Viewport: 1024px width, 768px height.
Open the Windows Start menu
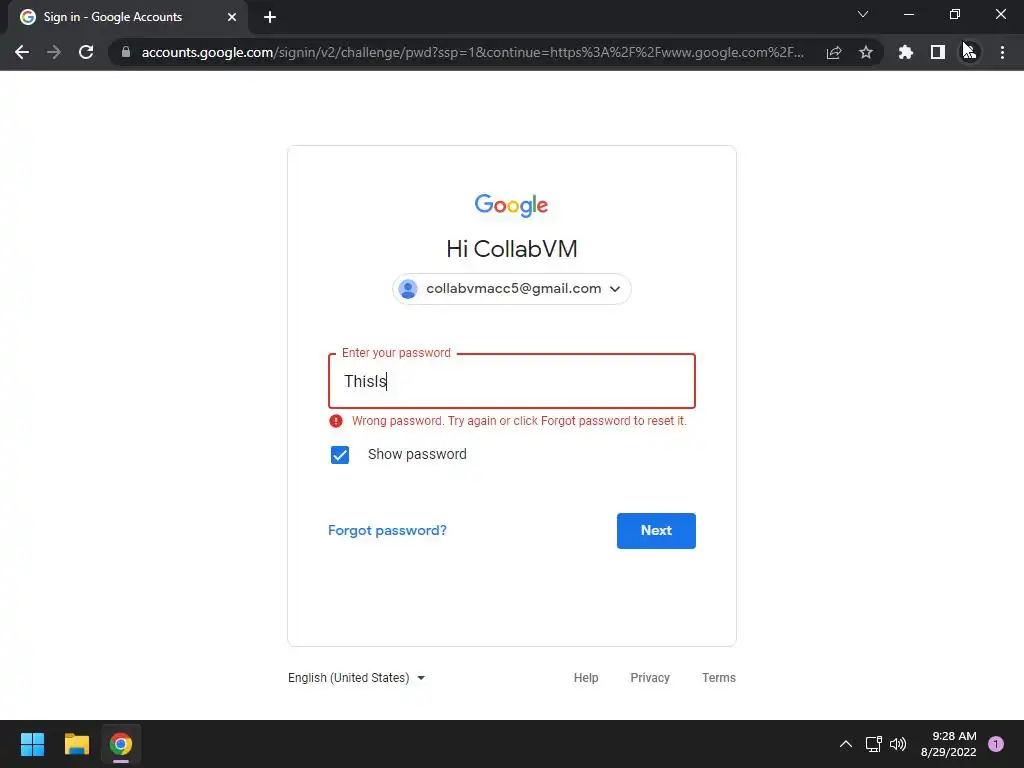click(32, 744)
